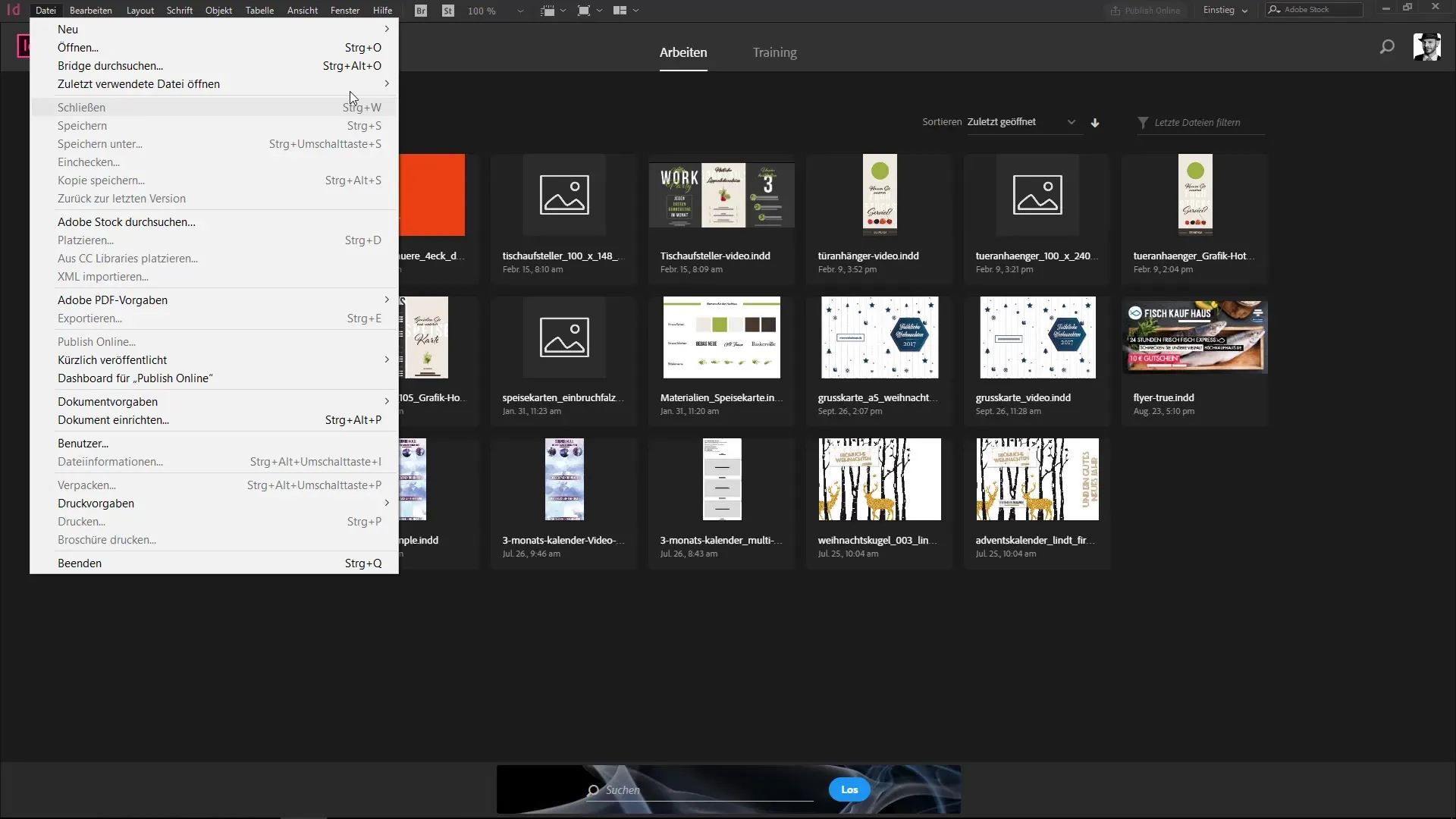Click file name tischaufsteller_100_x_148_

(563, 256)
